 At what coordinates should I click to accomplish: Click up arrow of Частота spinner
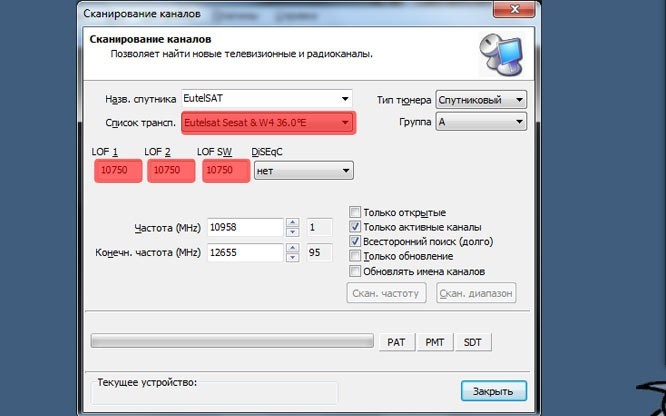(291, 222)
